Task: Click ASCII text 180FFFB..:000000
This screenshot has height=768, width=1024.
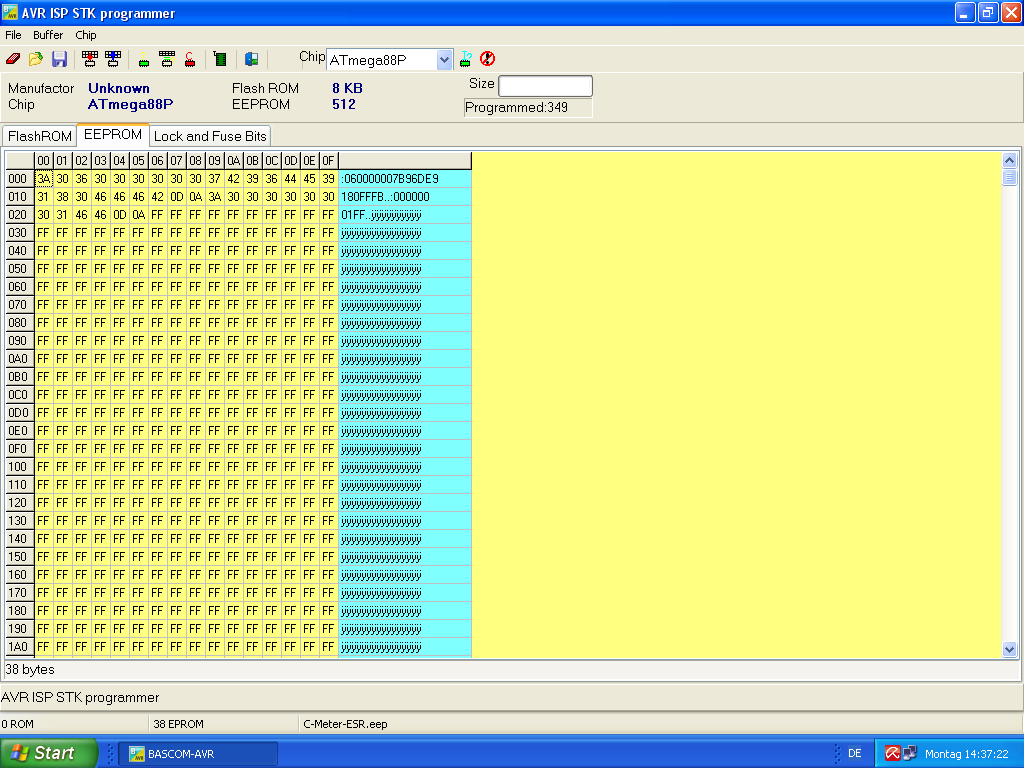Action: 385,197
